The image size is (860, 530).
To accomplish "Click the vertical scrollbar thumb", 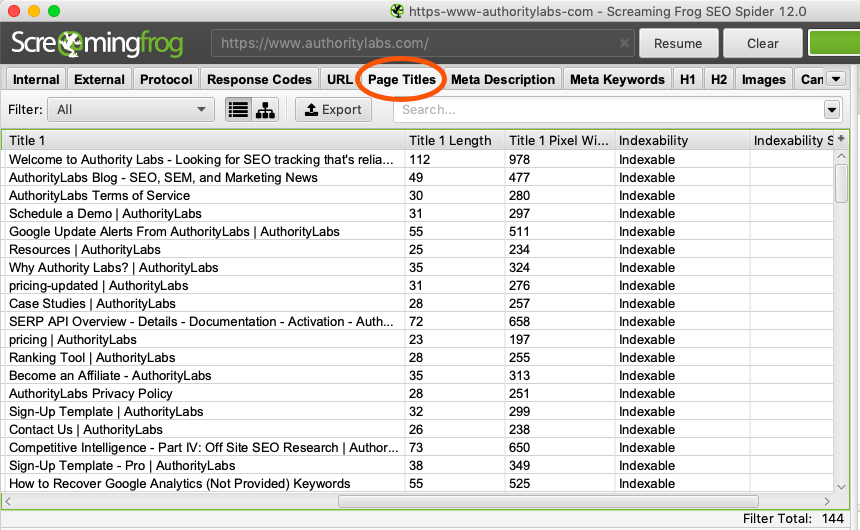I will (x=841, y=184).
